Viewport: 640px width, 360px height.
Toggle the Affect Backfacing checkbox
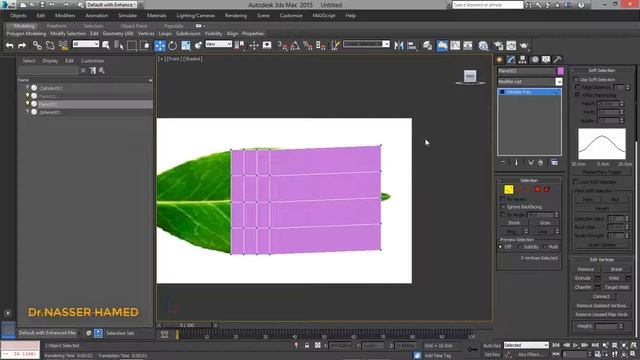(578, 95)
